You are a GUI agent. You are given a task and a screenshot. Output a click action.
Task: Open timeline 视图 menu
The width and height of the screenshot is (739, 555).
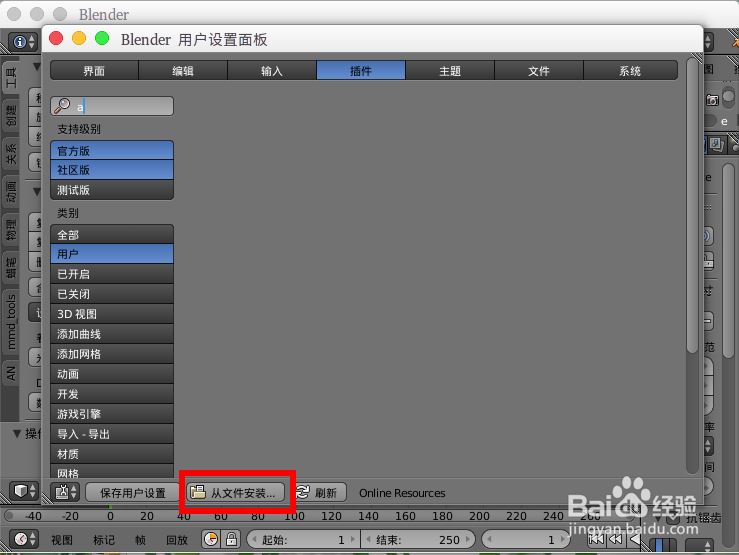(x=62, y=539)
